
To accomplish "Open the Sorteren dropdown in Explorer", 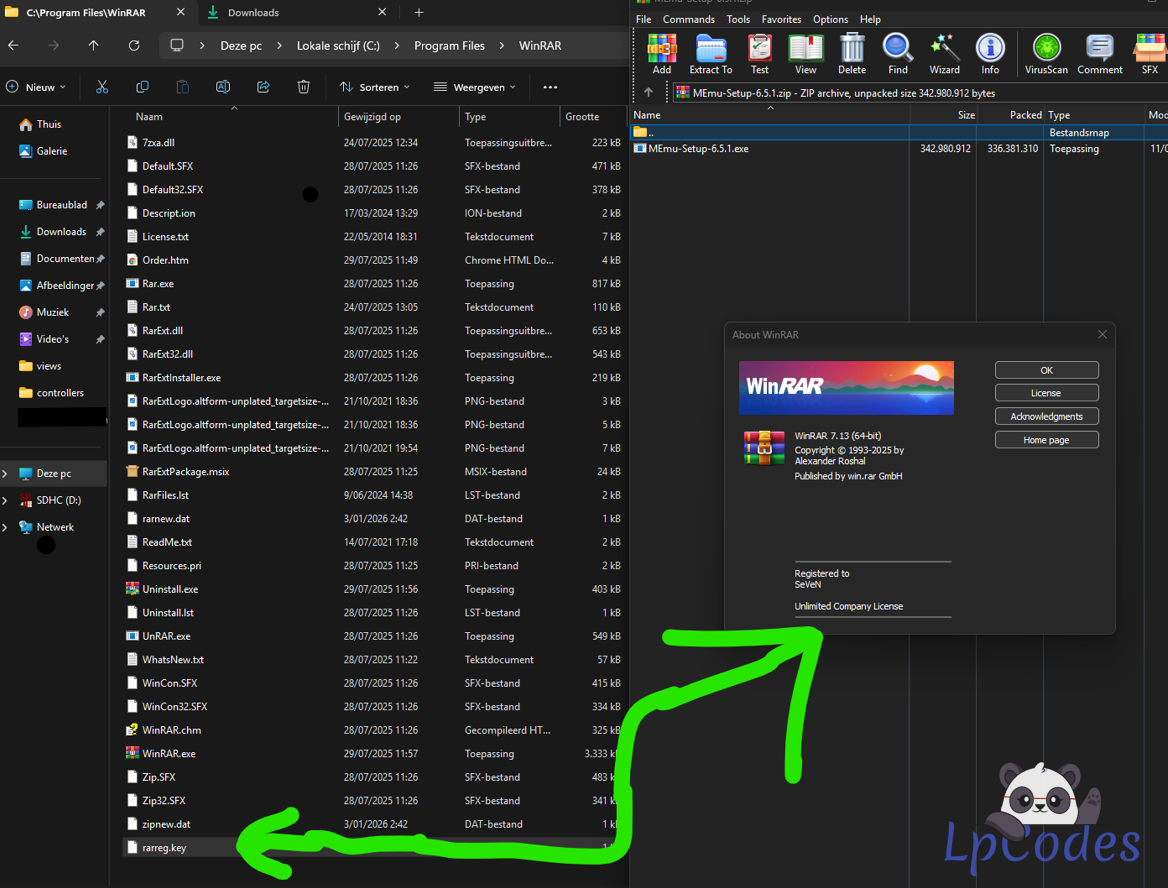I will 375,87.
